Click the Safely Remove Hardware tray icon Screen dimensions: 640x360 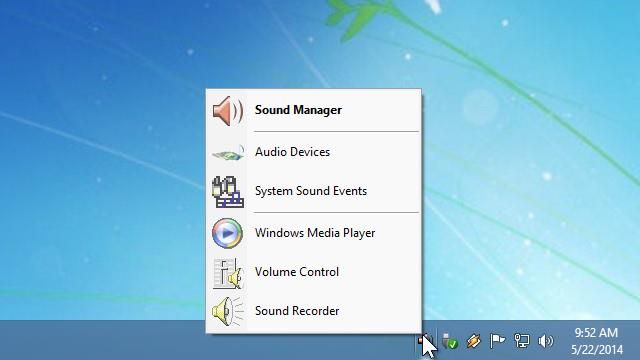[450, 341]
